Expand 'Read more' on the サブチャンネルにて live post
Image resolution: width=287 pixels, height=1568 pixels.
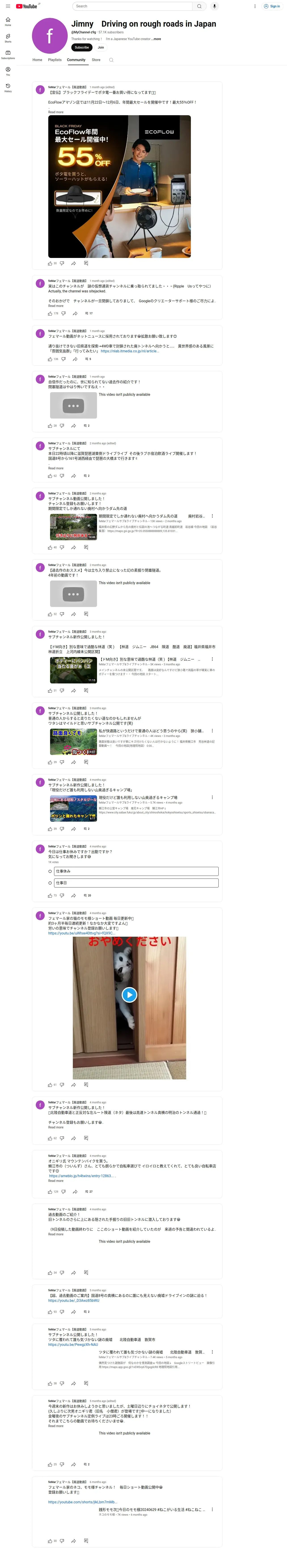[56, 468]
